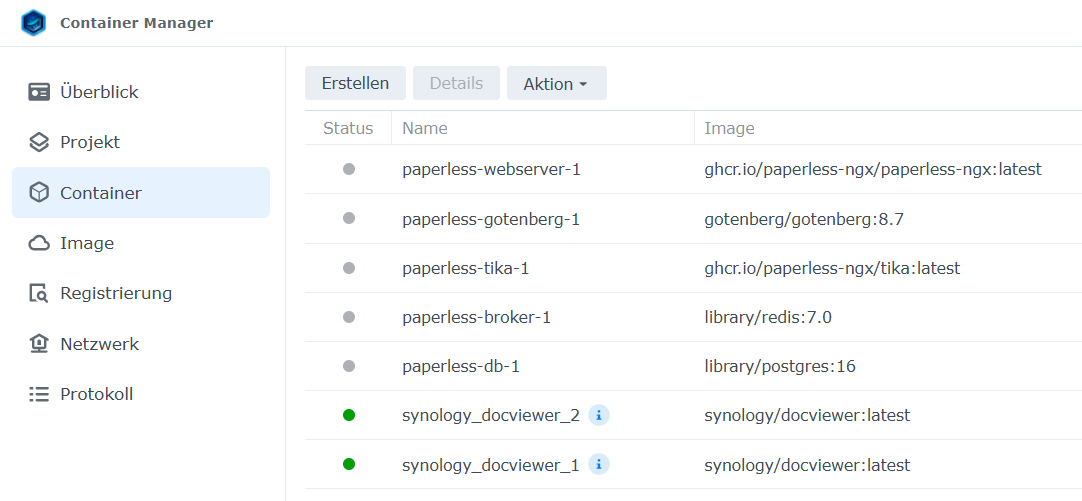Click the Projekt layers icon
This screenshot has height=501, width=1082.
point(39,142)
